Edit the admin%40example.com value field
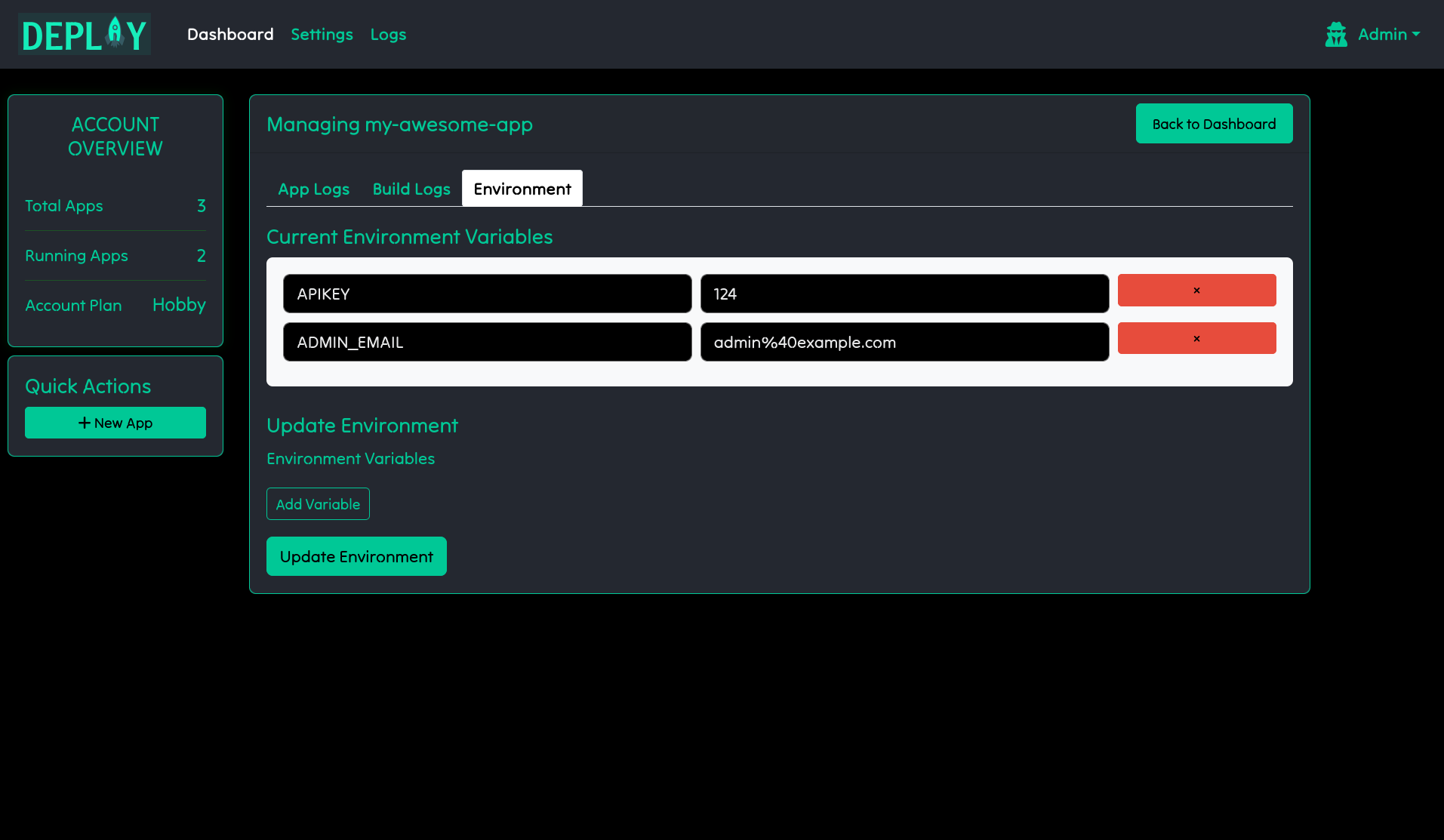This screenshot has height=840, width=1444. click(x=904, y=342)
